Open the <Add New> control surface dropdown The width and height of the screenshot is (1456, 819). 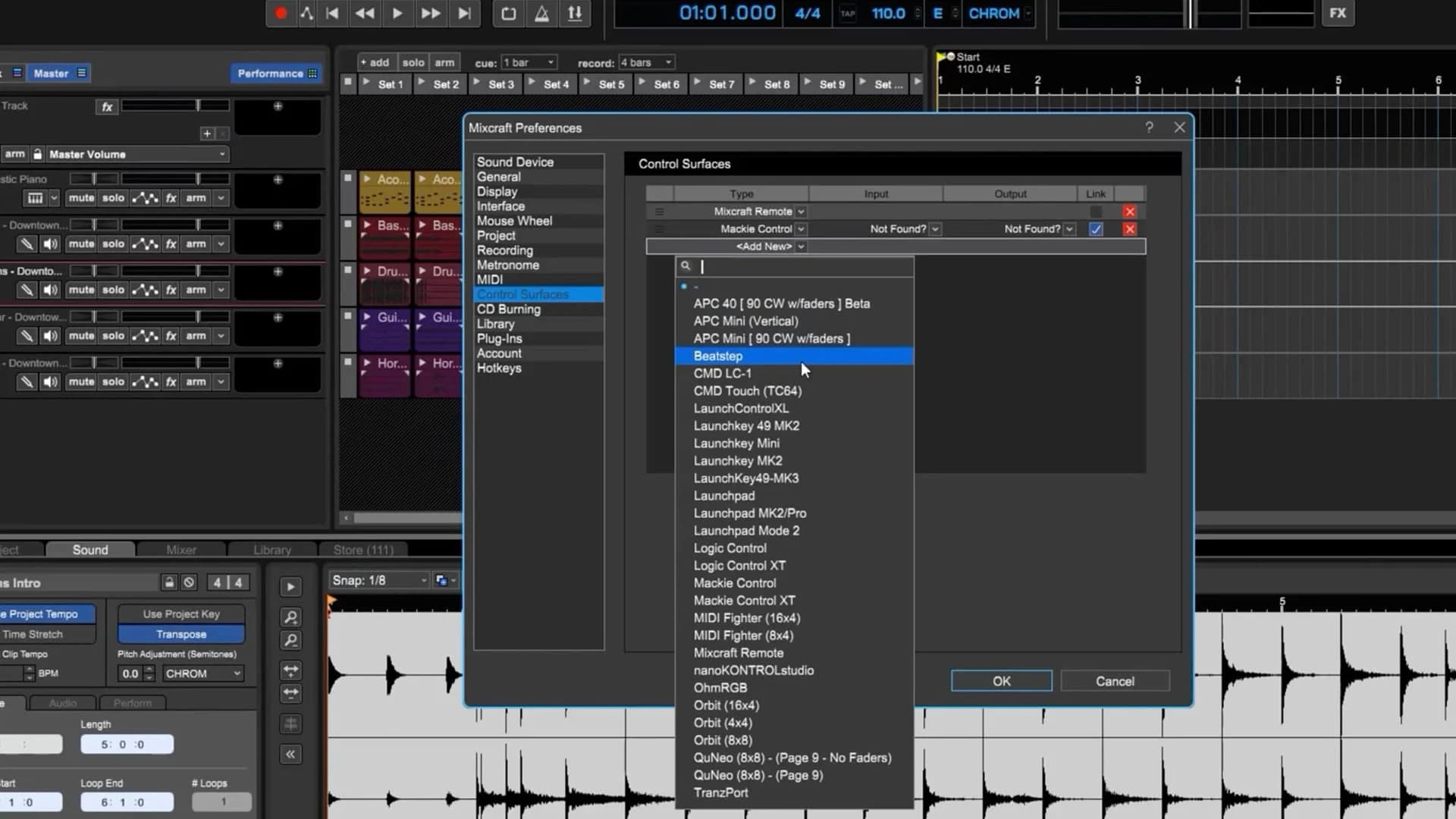point(767,246)
